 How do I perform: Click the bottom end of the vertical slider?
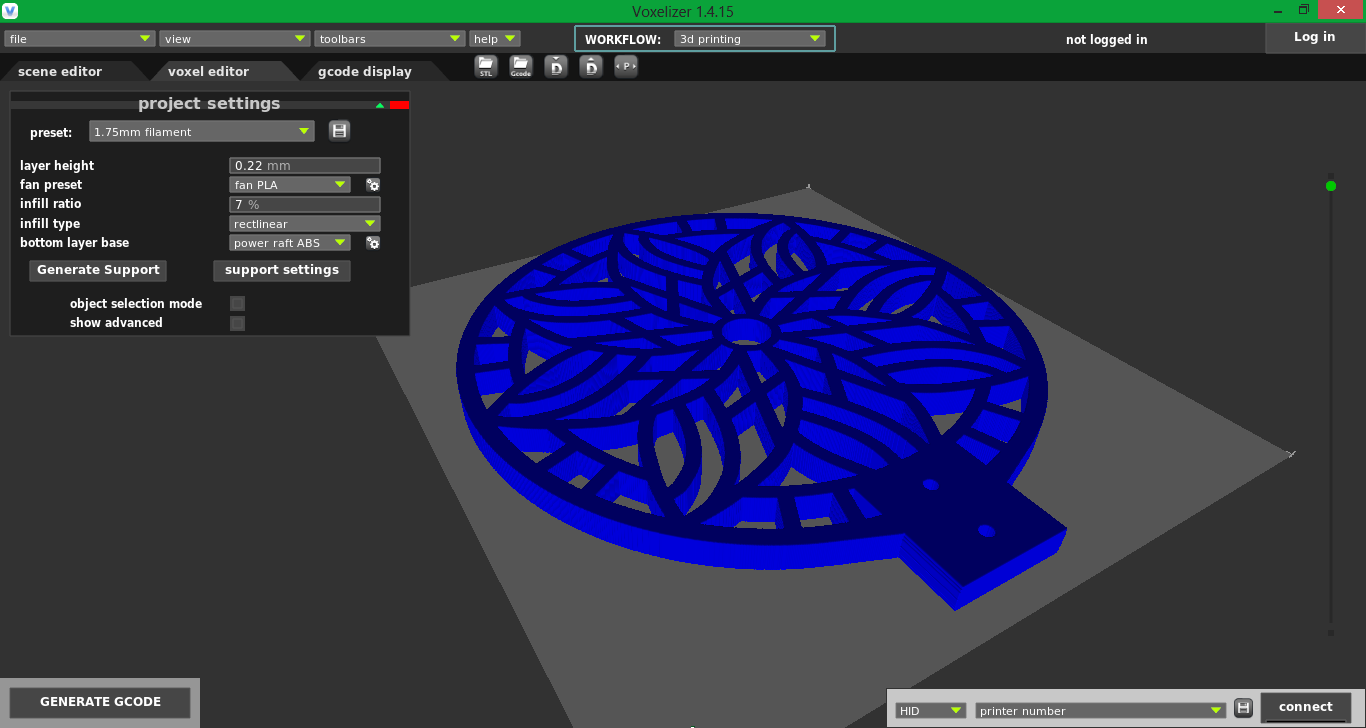(x=1331, y=632)
